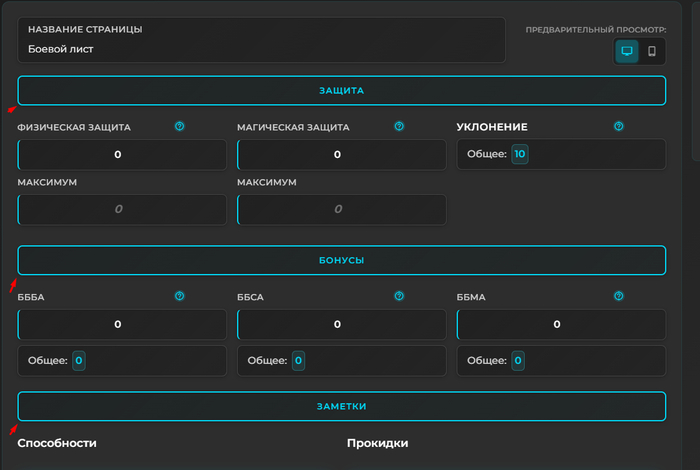The image size is (700, 470).
Task: Focus the ББСА value input
Action: (341, 324)
